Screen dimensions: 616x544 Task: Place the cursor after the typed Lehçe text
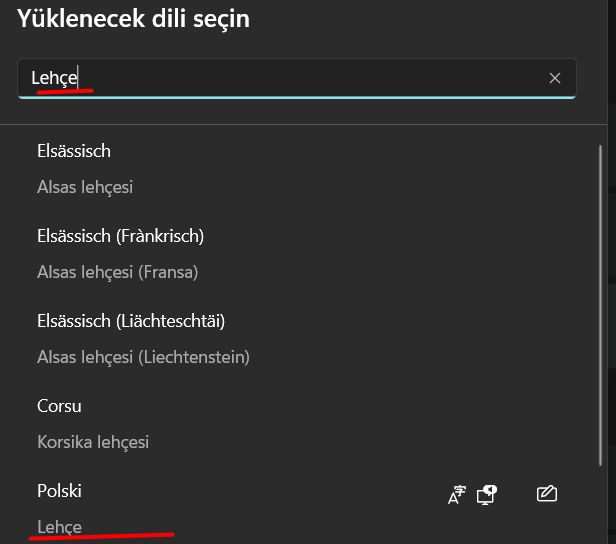[x=78, y=77]
